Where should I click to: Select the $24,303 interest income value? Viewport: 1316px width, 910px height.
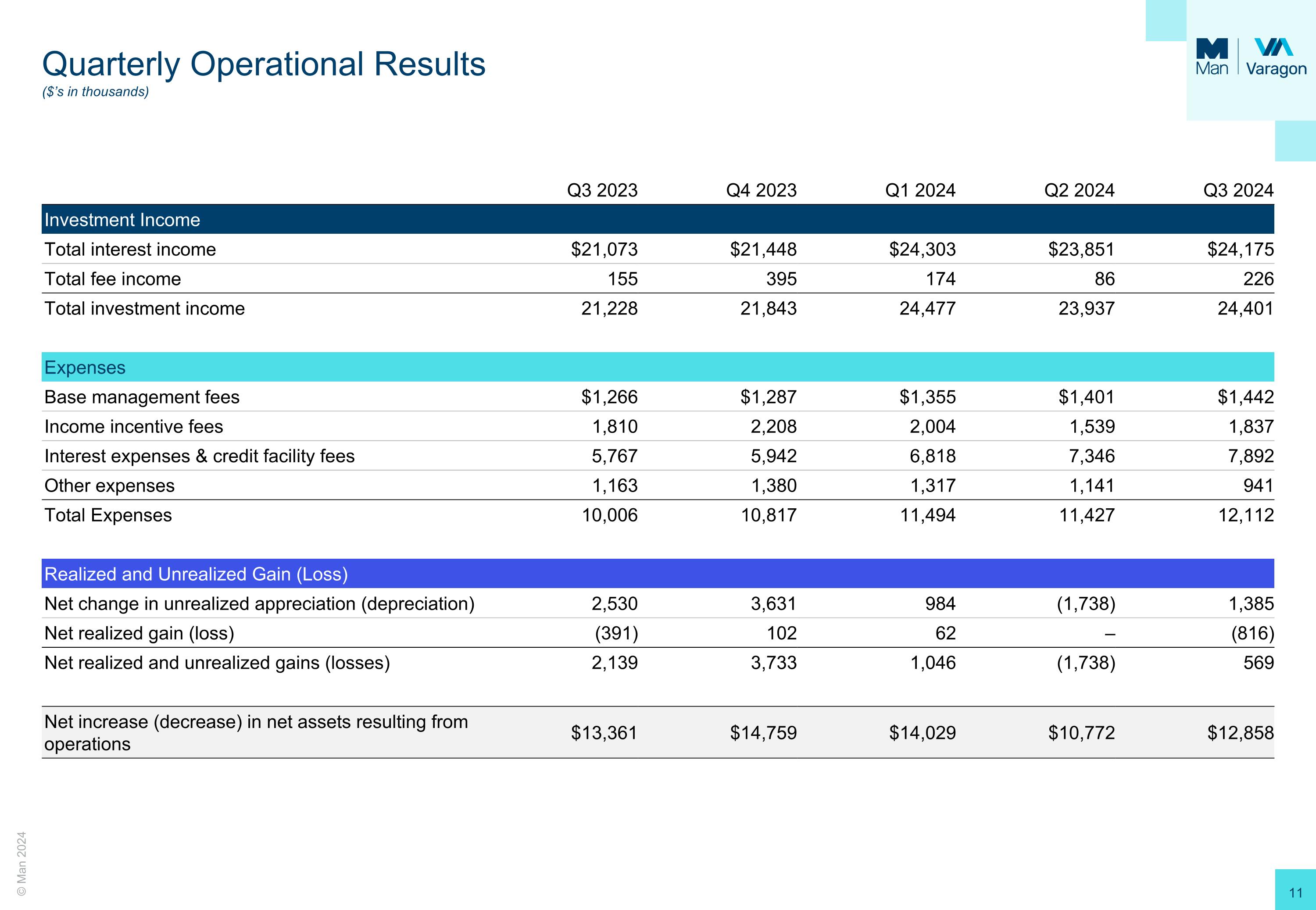coord(923,249)
